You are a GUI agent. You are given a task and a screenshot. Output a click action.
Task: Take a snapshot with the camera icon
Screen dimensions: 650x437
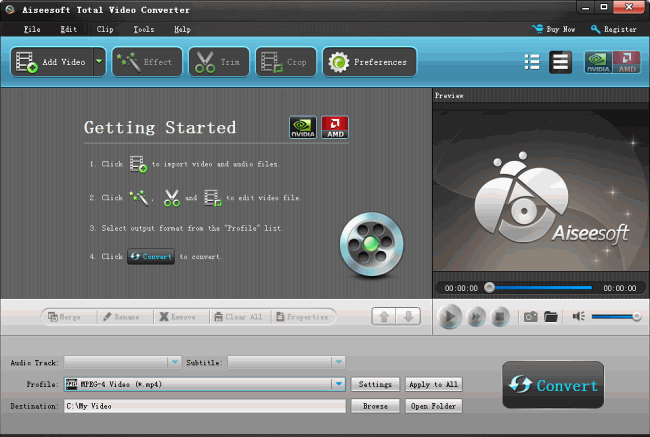click(x=531, y=317)
